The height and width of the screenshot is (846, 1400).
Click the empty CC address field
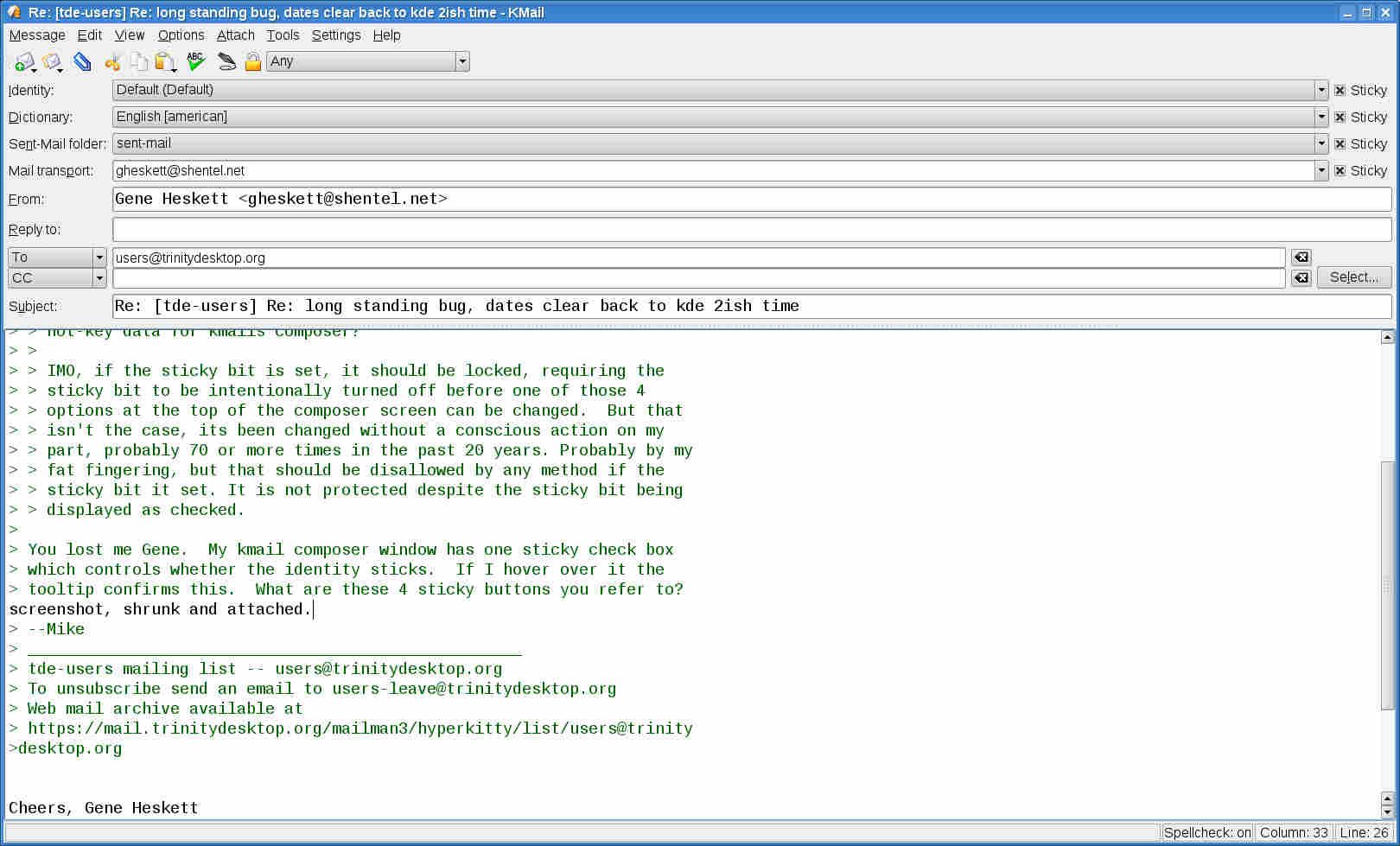point(699,278)
